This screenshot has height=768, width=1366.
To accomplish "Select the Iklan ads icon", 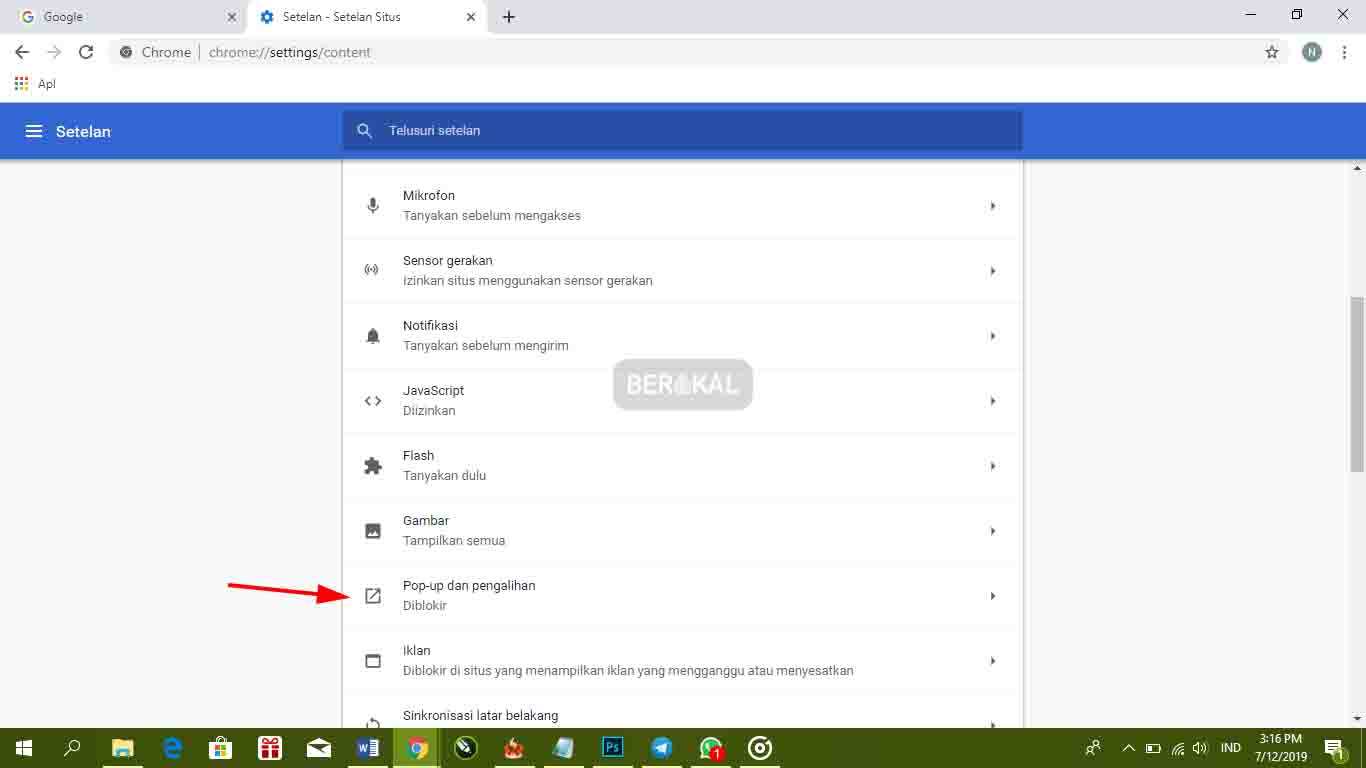I will point(373,660).
